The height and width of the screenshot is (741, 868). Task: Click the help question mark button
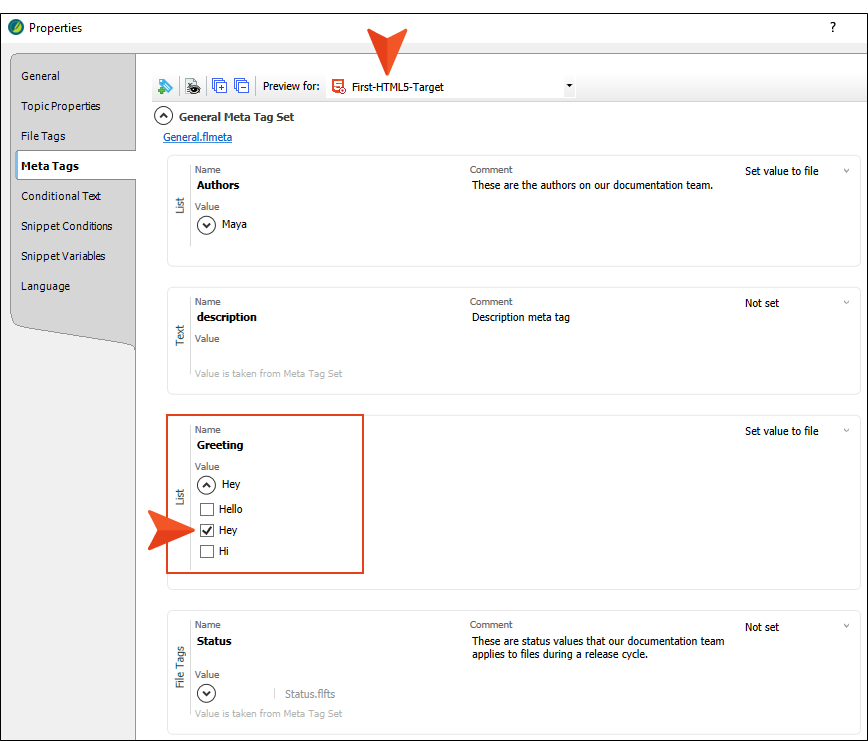coord(833,27)
